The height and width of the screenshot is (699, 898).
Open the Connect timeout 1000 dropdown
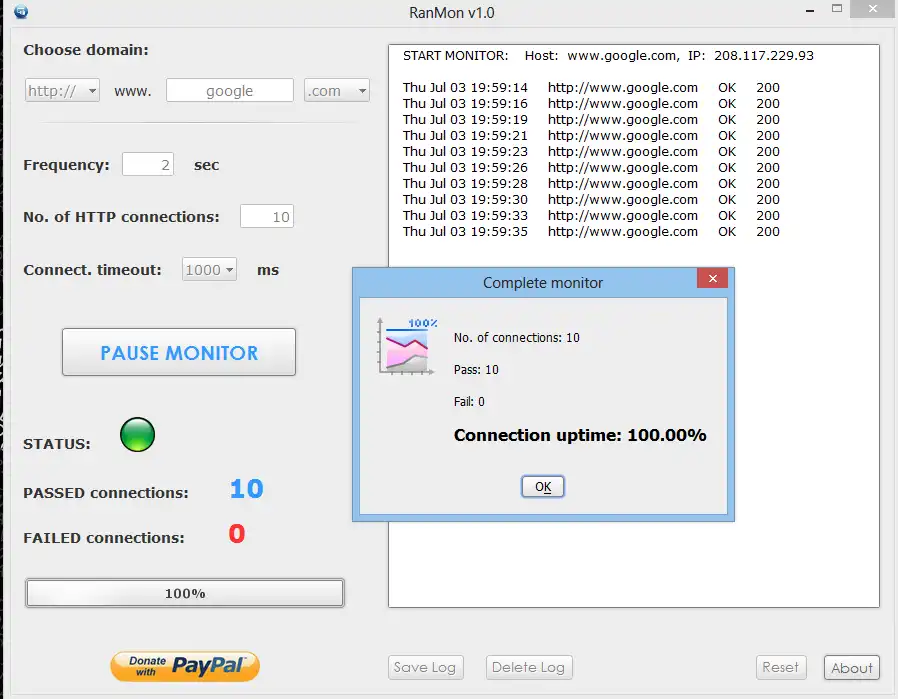pyautogui.click(x=210, y=270)
